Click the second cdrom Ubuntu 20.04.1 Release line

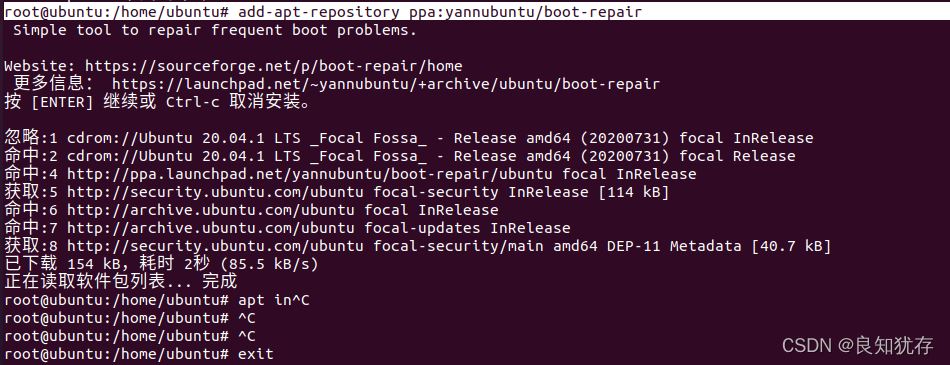pos(399,156)
